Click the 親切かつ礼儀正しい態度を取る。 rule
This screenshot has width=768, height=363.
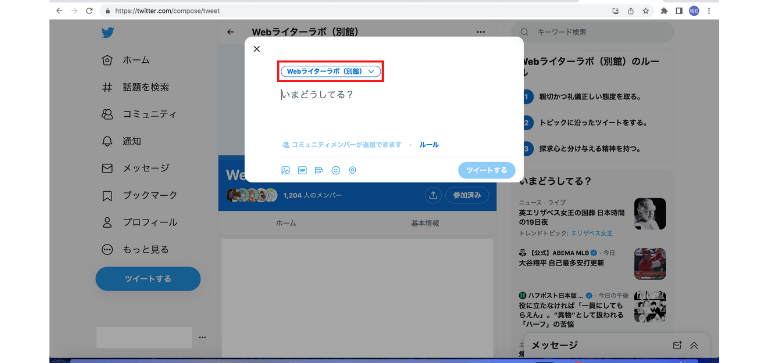pyautogui.click(x=590, y=97)
